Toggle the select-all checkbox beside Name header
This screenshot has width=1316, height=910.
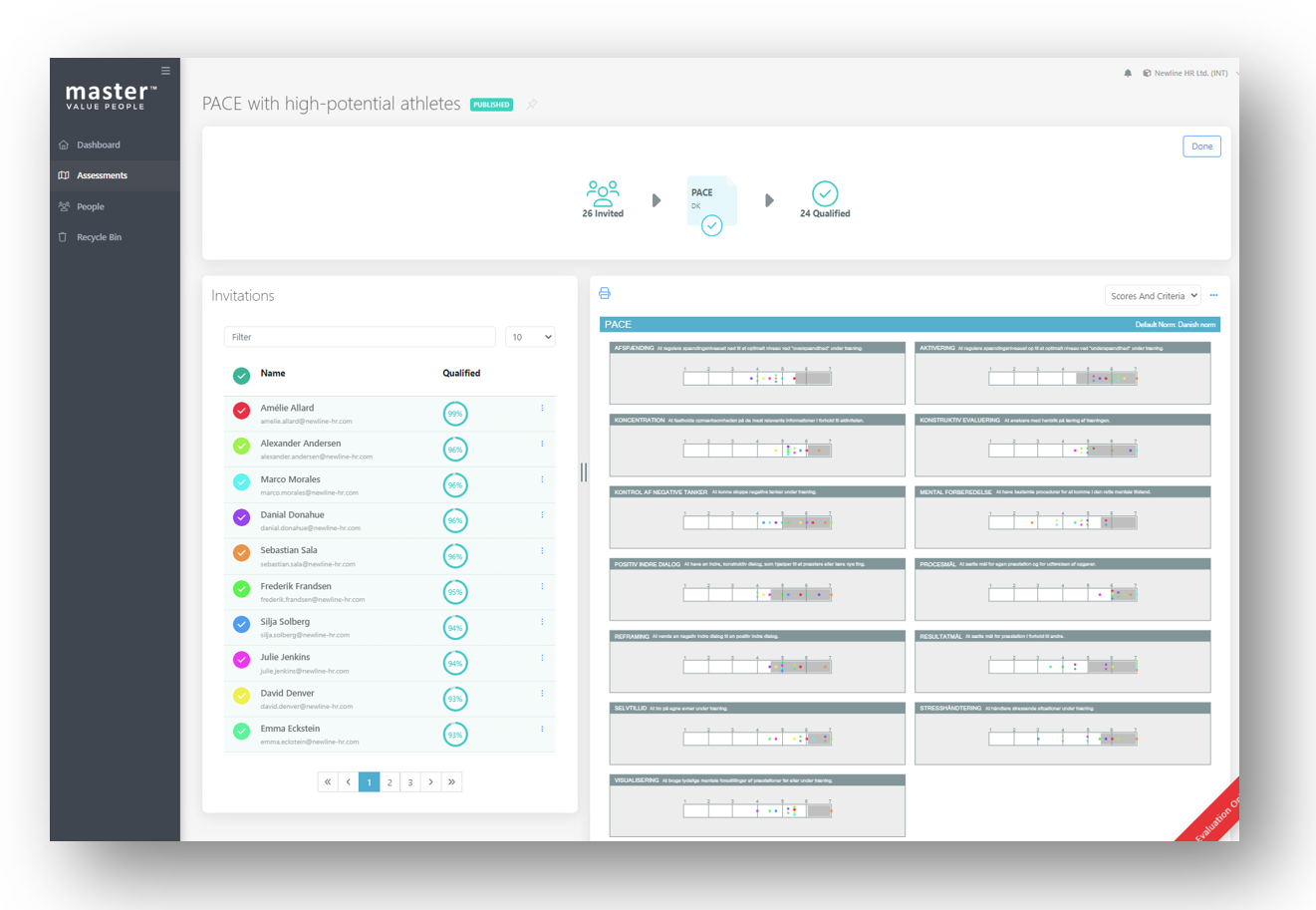[x=241, y=376]
